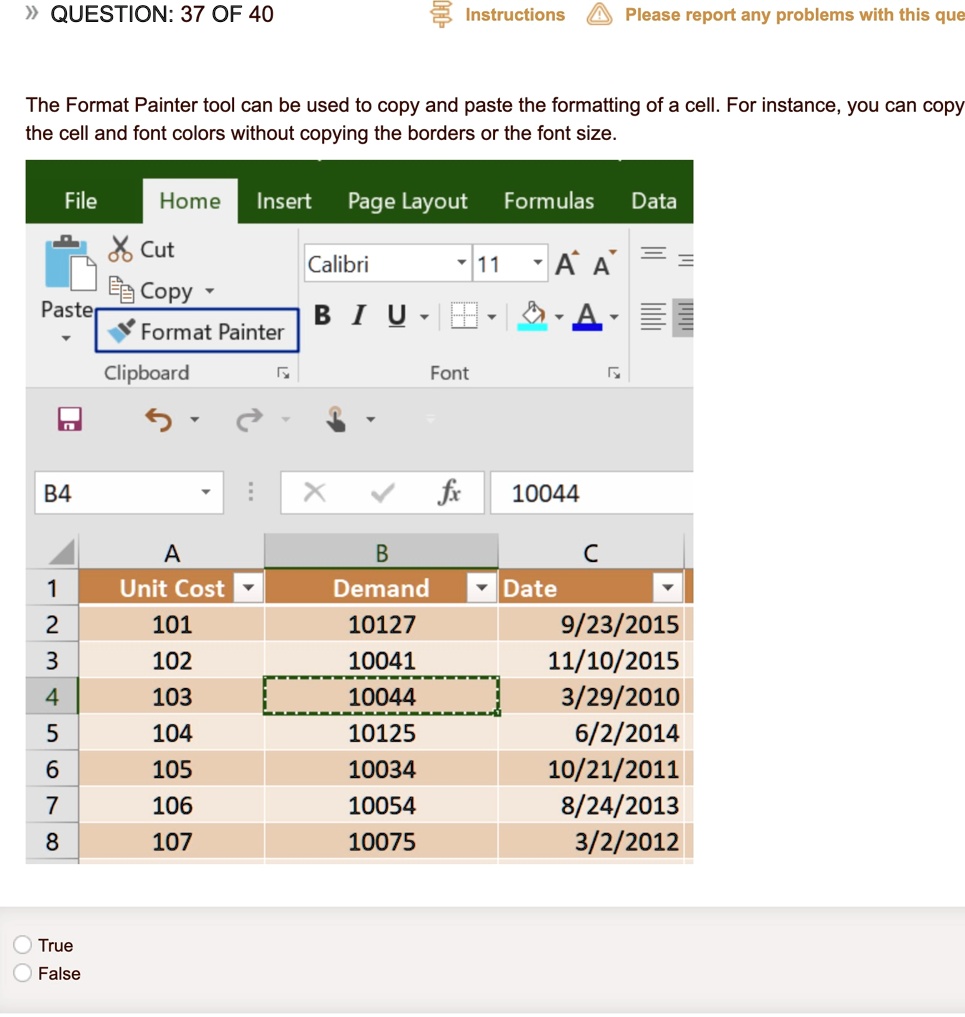The image size is (965, 1017).
Task: Click the Save floppy disk icon
Action: [69, 419]
